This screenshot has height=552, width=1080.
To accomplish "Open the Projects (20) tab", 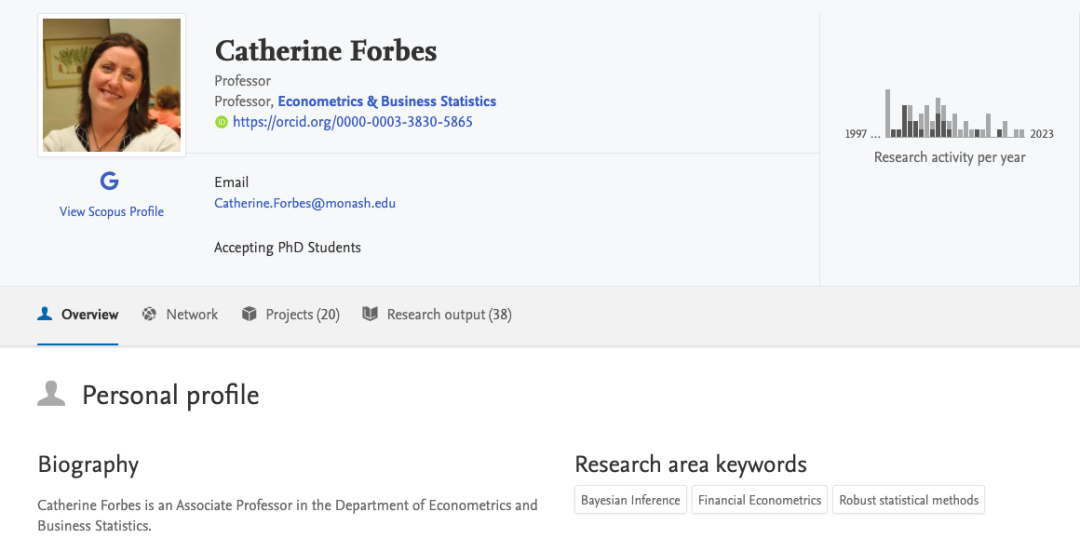I will [302, 314].
